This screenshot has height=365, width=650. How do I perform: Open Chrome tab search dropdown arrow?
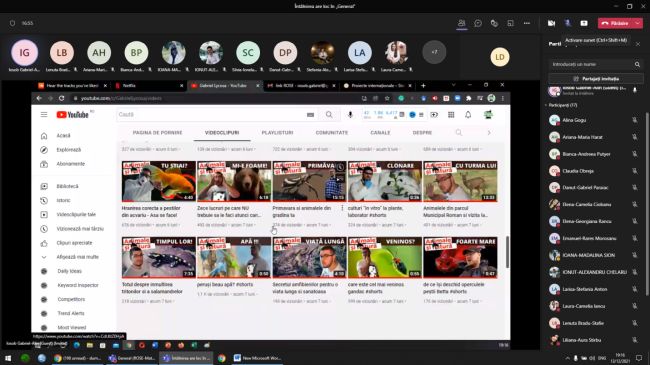[454, 85]
